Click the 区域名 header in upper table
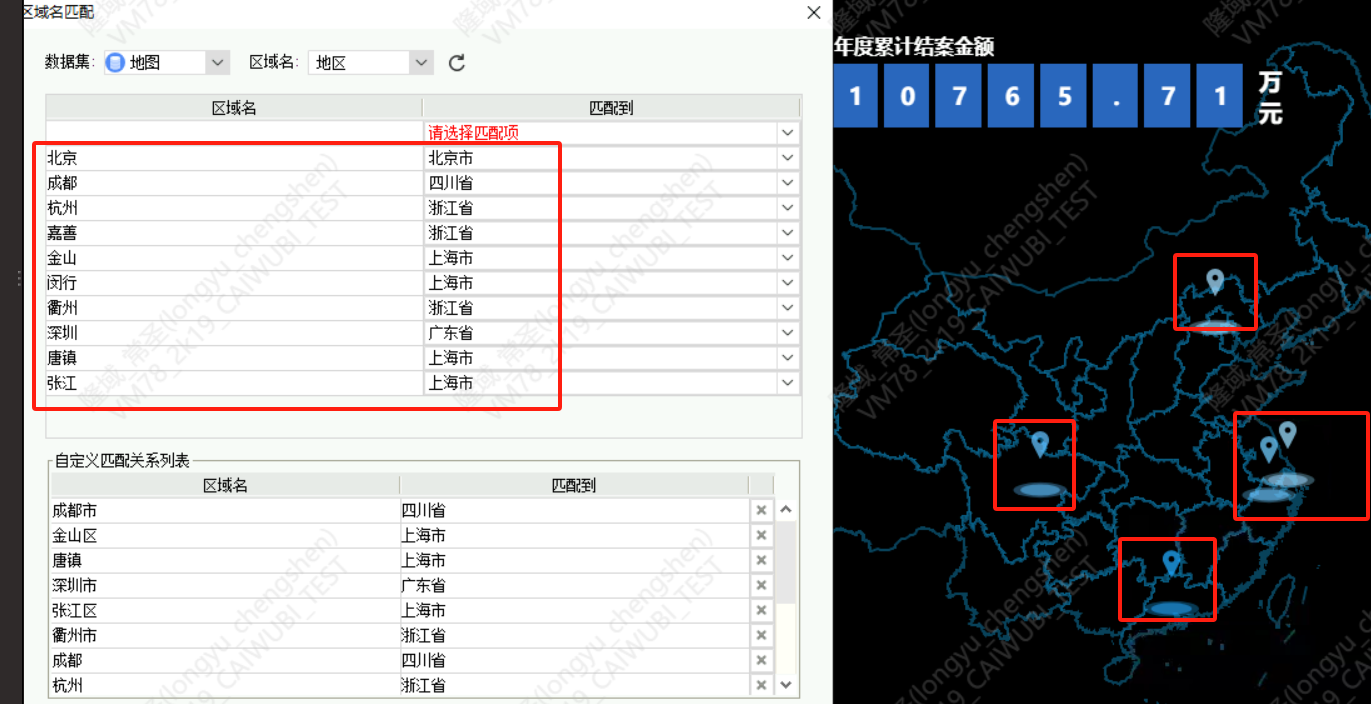 [234, 108]
